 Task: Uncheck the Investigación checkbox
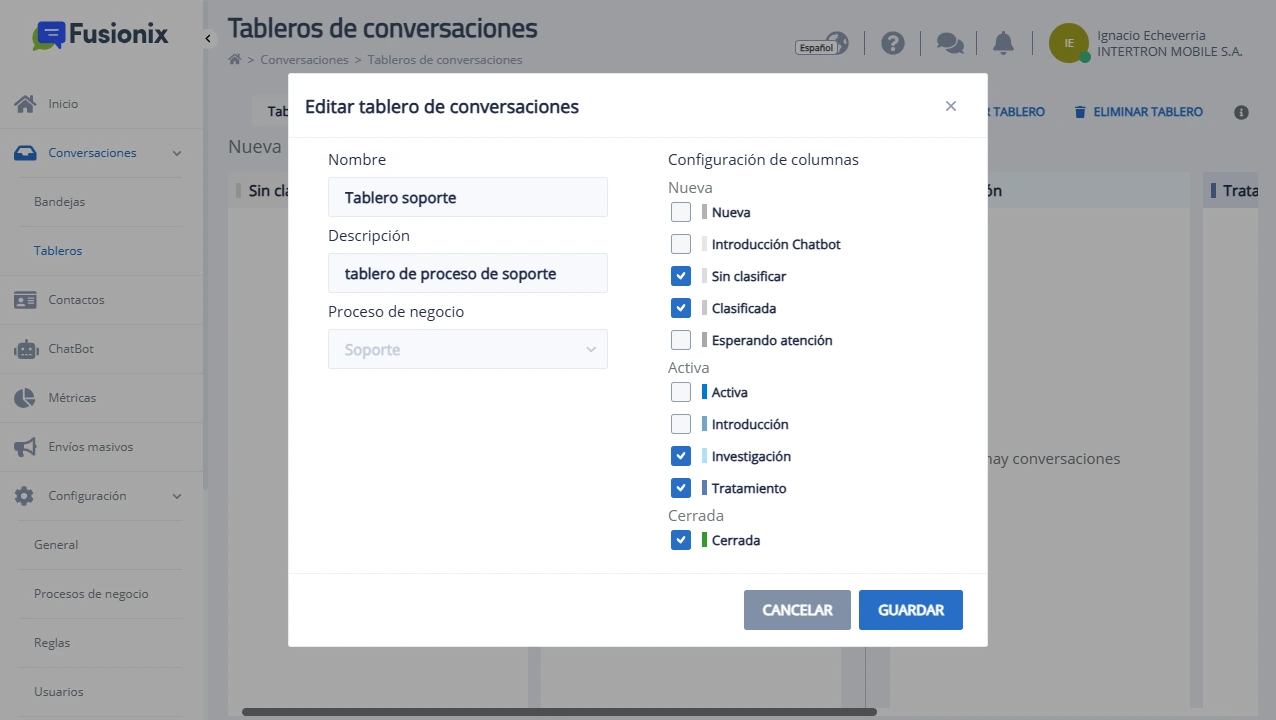681,456
